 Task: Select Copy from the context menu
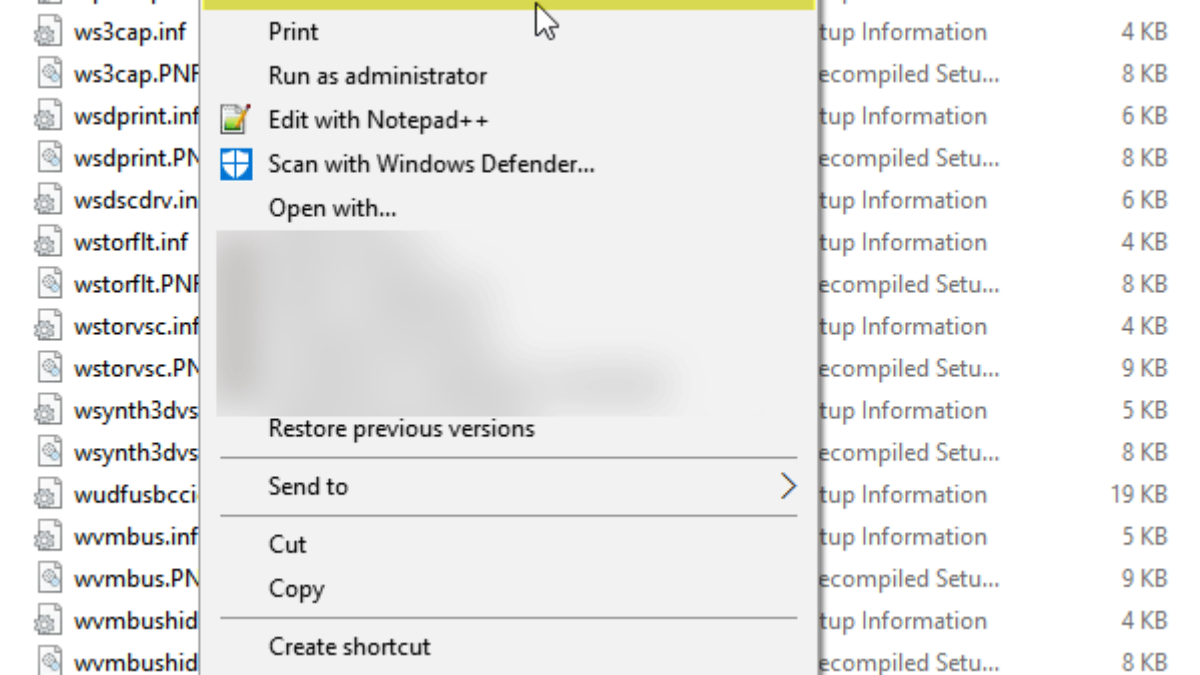pos(296,589)
